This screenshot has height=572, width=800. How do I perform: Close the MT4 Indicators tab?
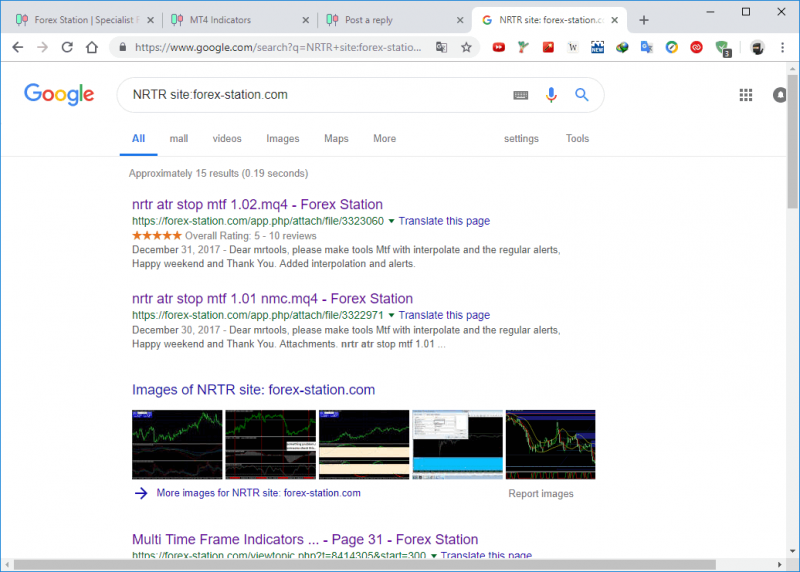click(x=305, y=20)
